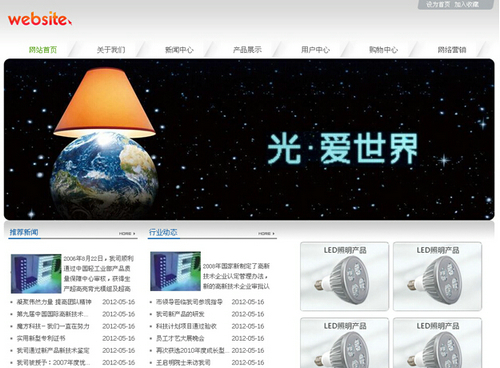Go to 购物中心 in the nav bar
The image size is (500, 368).
[x=384, y=50]
